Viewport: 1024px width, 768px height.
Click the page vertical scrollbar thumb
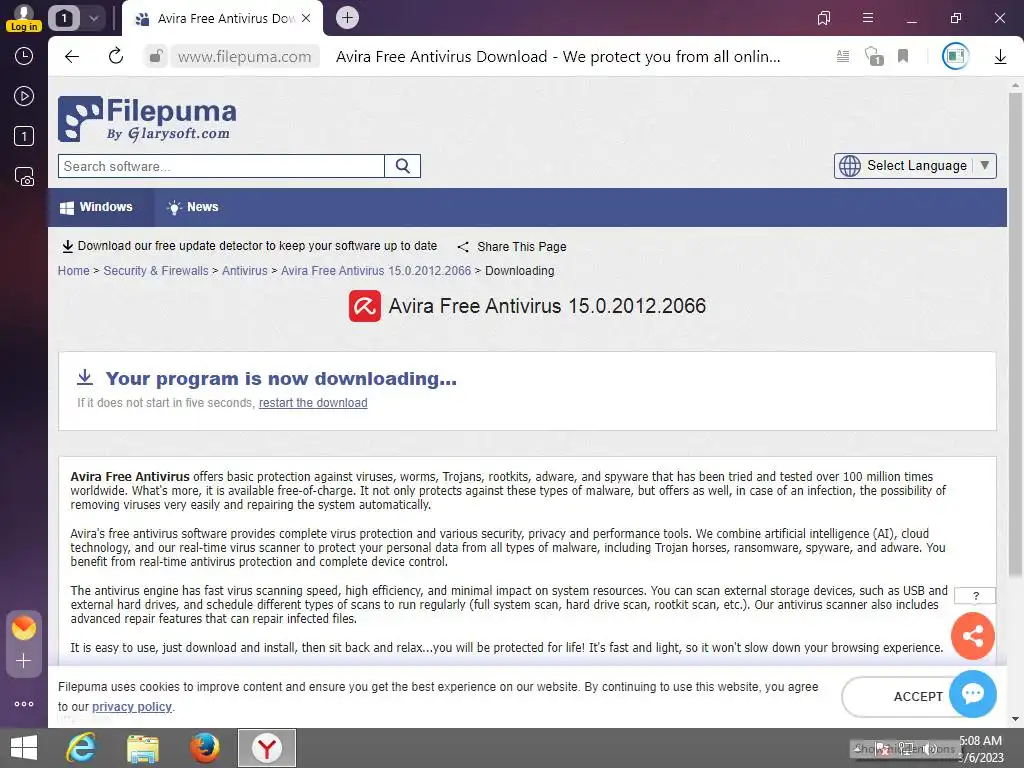click(1015, 334)
